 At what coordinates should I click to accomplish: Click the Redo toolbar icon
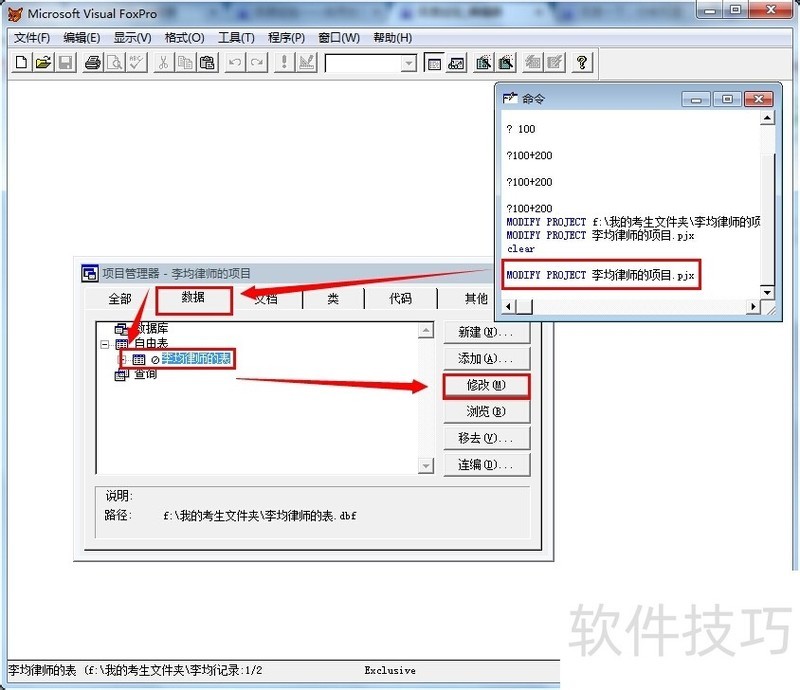pyautogui.click(x=257, y=62)
